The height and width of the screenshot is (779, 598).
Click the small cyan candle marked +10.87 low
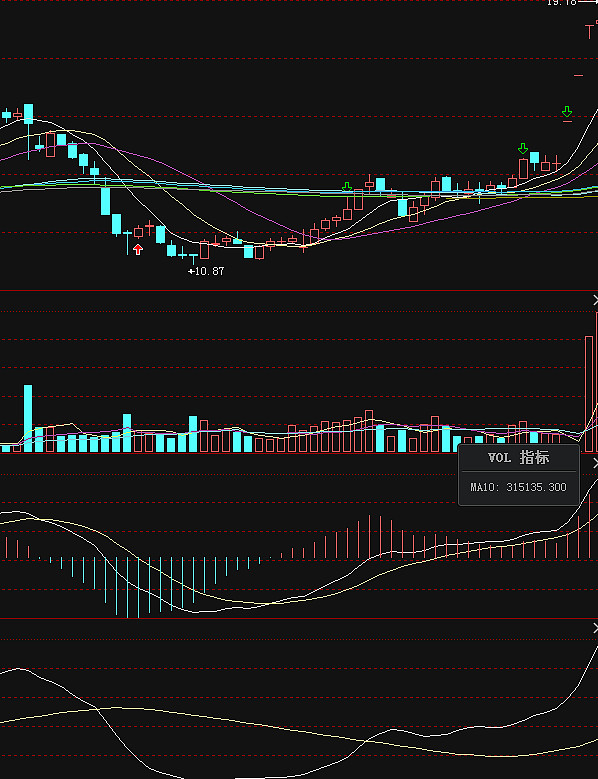(x=193, y=257)
